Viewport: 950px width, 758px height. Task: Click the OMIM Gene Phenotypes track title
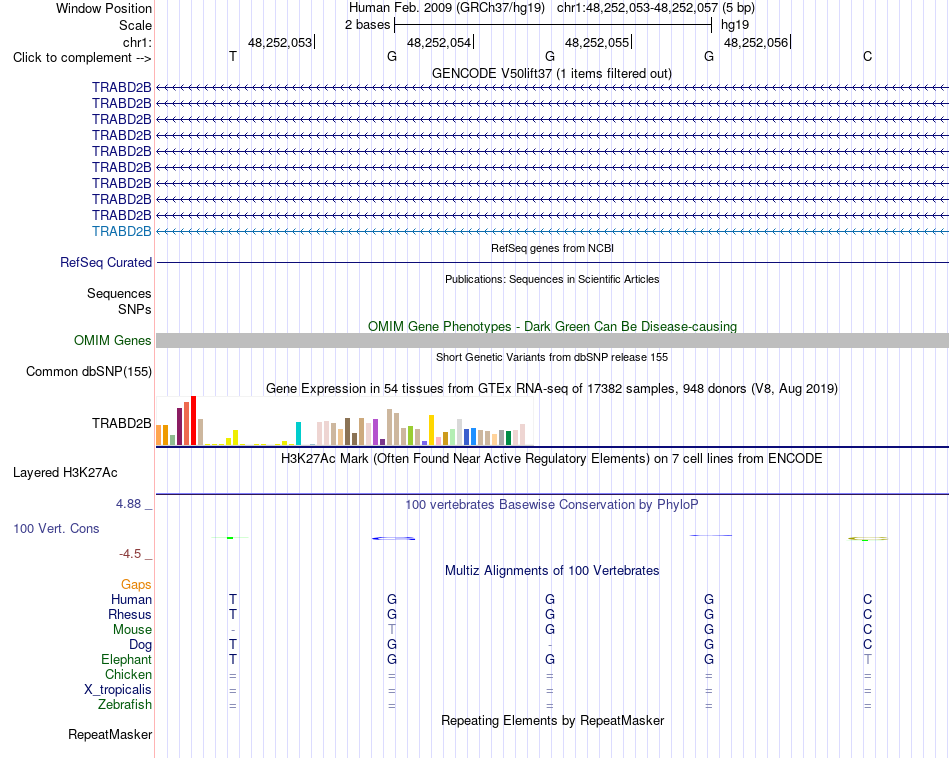point(552,326)
